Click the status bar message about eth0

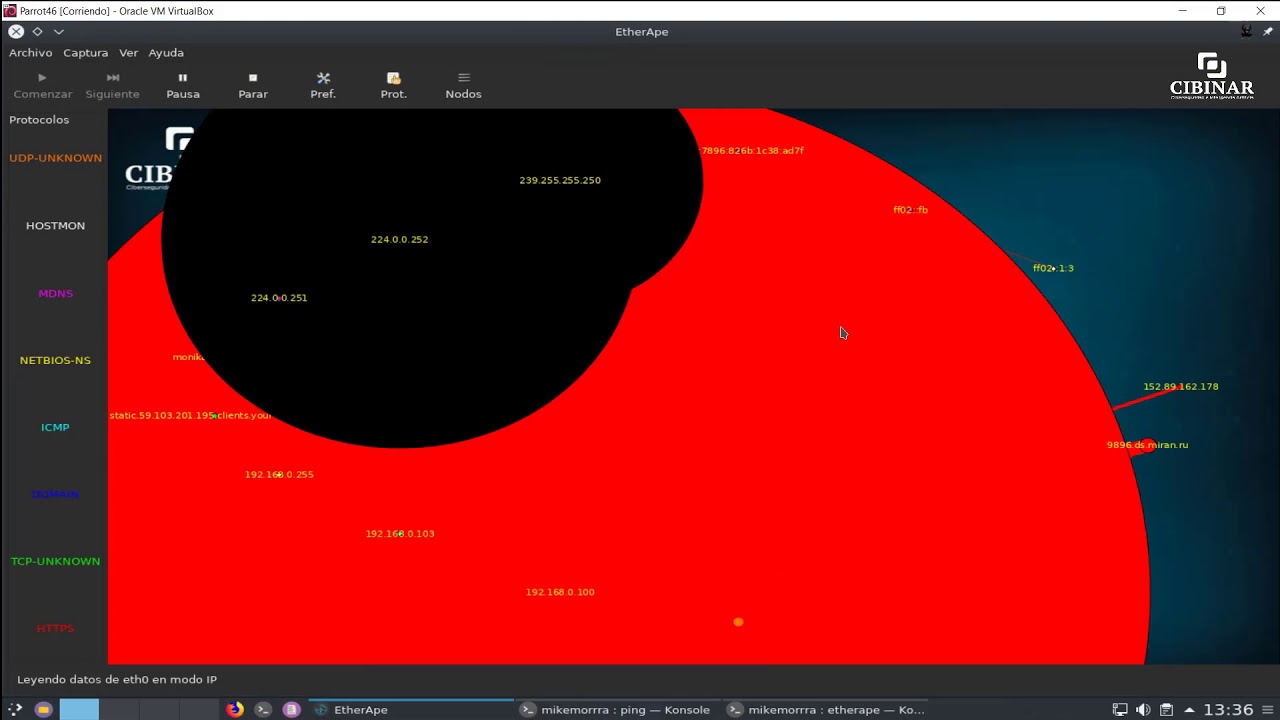[117, 680]
